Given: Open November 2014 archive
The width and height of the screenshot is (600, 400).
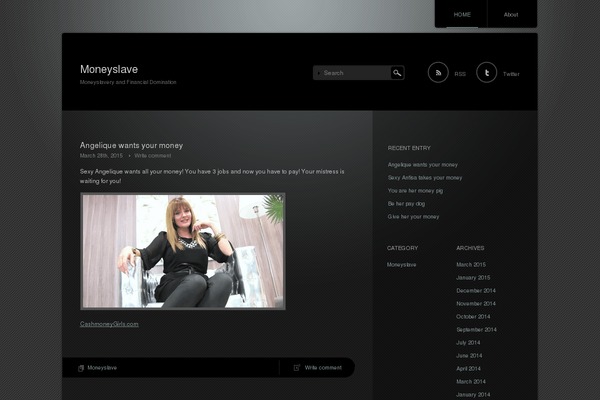Looking at the screenshot, I should (x=476, y=304).
